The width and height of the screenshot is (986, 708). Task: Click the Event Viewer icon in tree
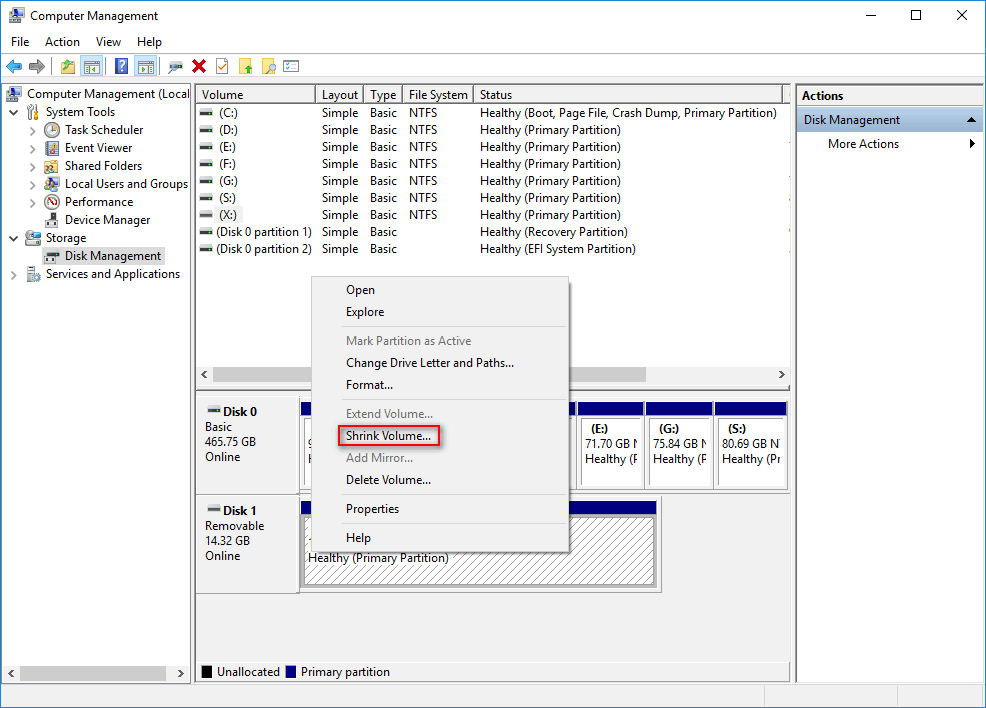point(53,148)
